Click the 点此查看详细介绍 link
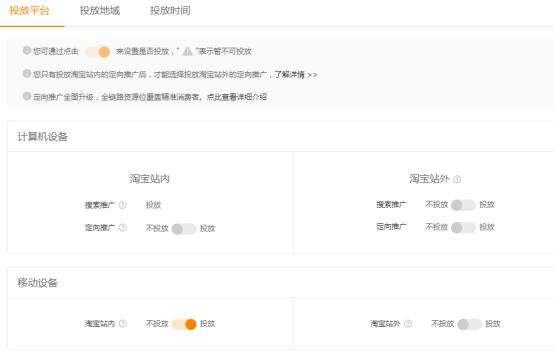554x360 pixels. click(236, 97)
